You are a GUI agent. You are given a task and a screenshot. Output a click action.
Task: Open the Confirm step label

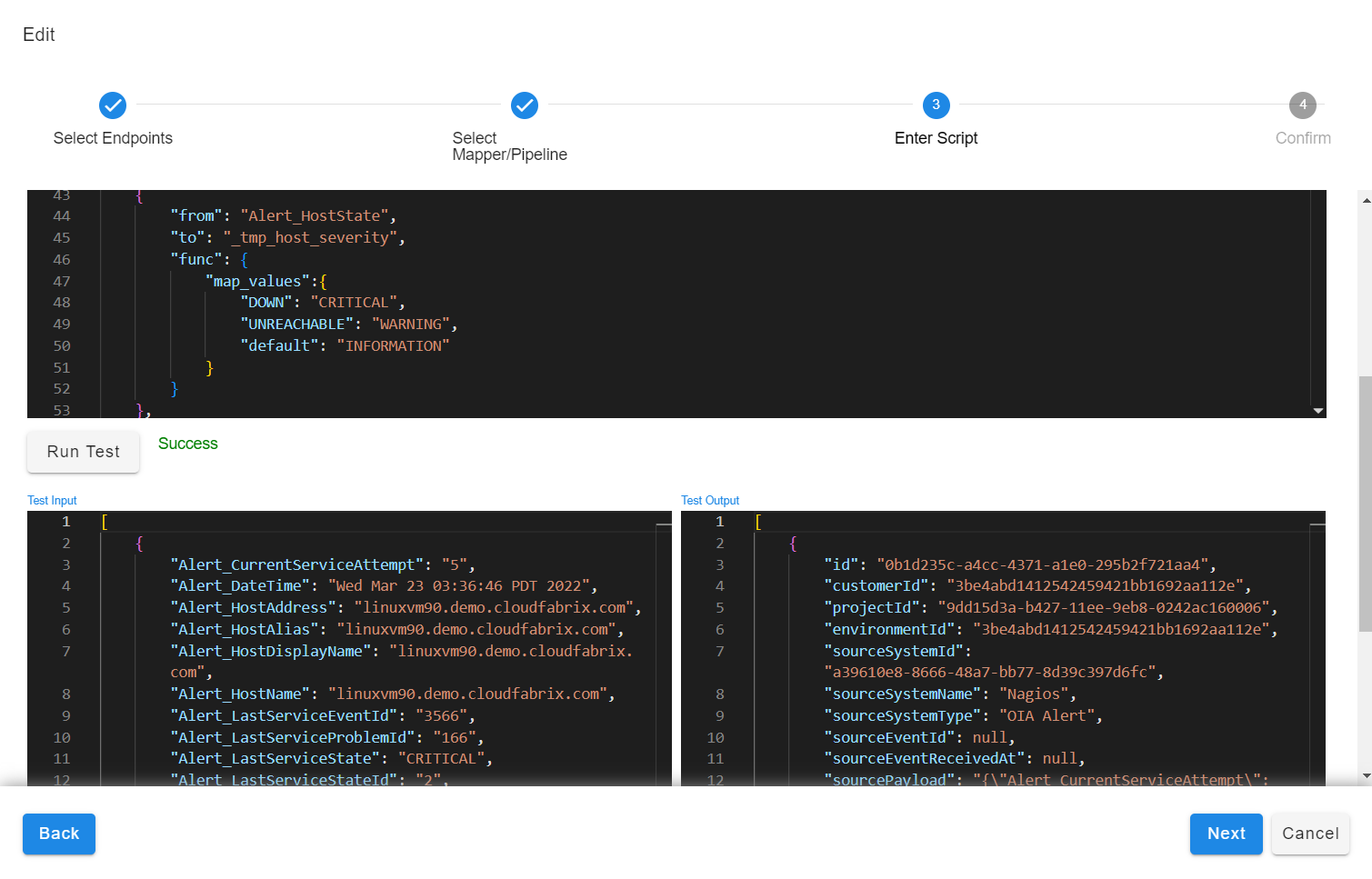pyautogui.click(x=1302, y=138)
